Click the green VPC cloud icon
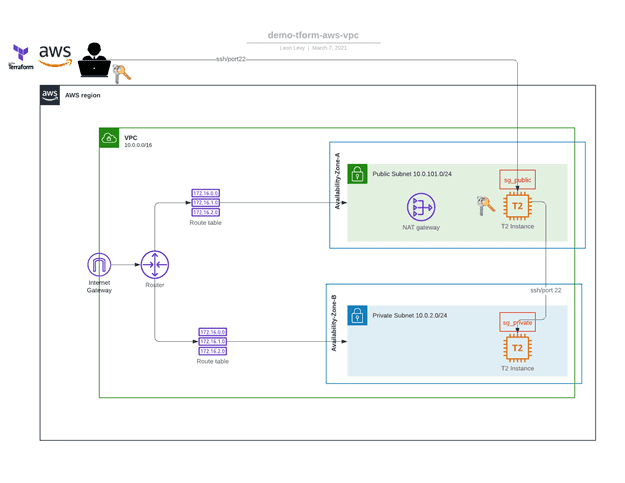Viewport: 625px width, 483px height. [x=109, y=138]
